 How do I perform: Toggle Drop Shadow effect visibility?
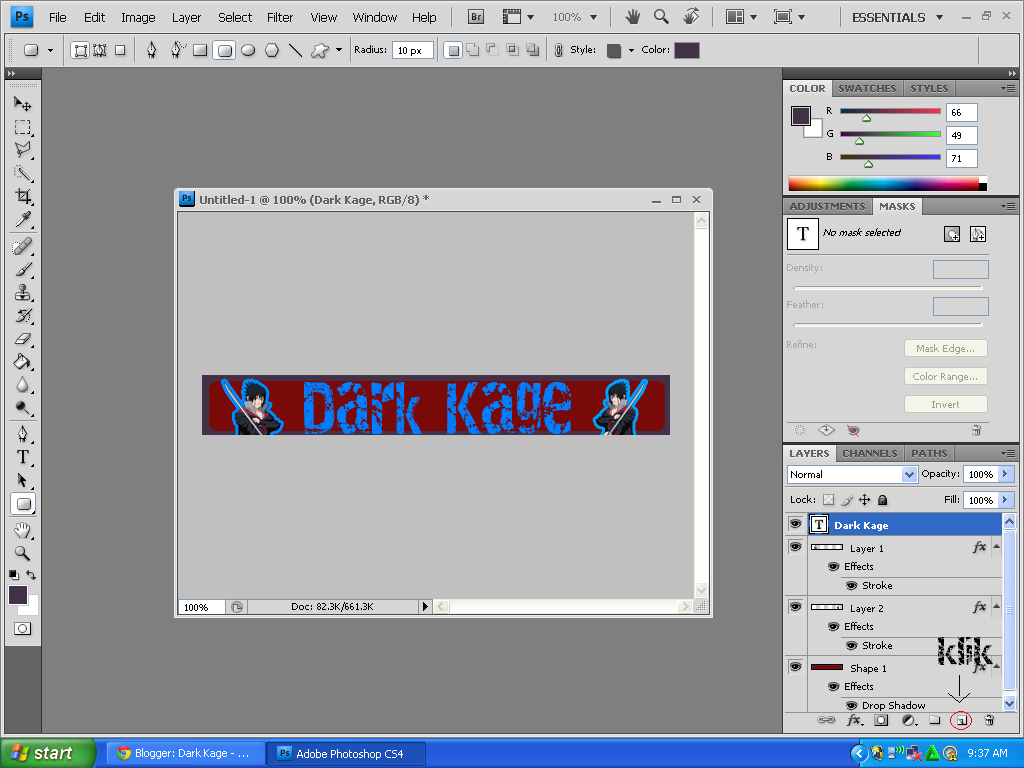(852, 705)
